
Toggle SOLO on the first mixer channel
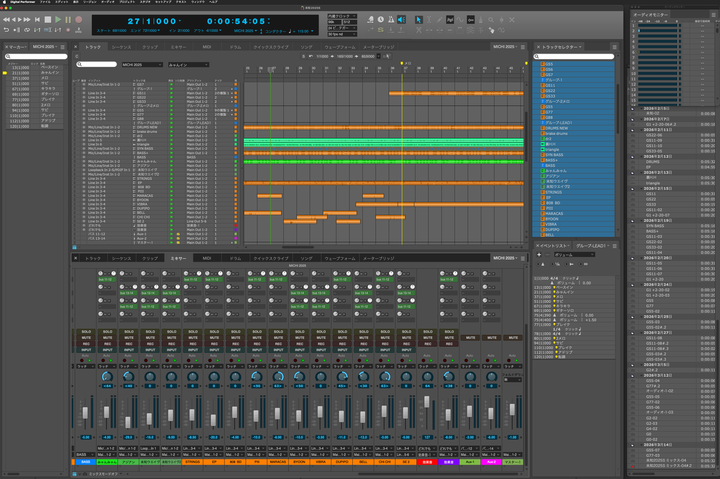[84, 331]
